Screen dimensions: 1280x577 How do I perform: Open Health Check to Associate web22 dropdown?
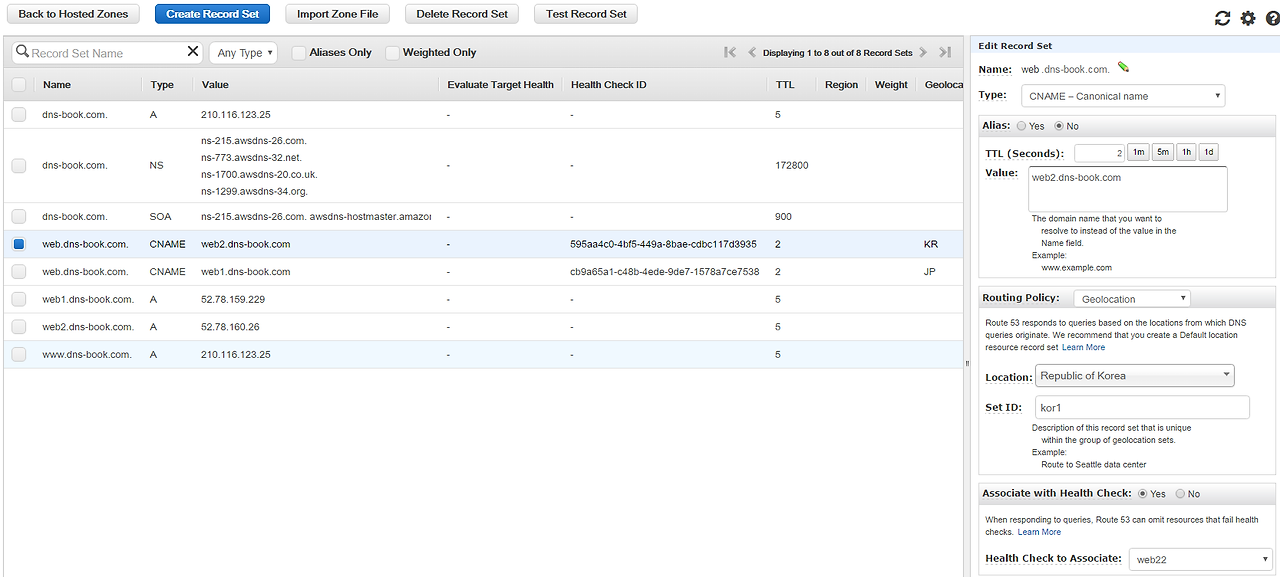point(1201,560)
